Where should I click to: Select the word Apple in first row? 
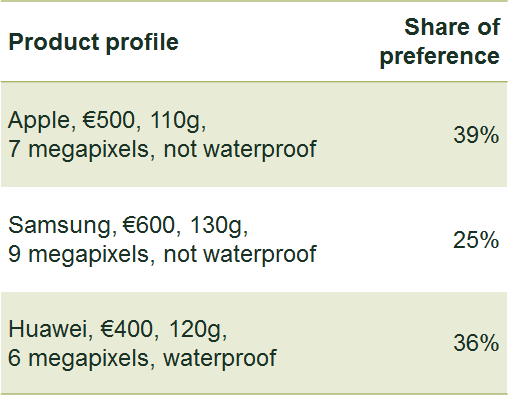[39, 122]
